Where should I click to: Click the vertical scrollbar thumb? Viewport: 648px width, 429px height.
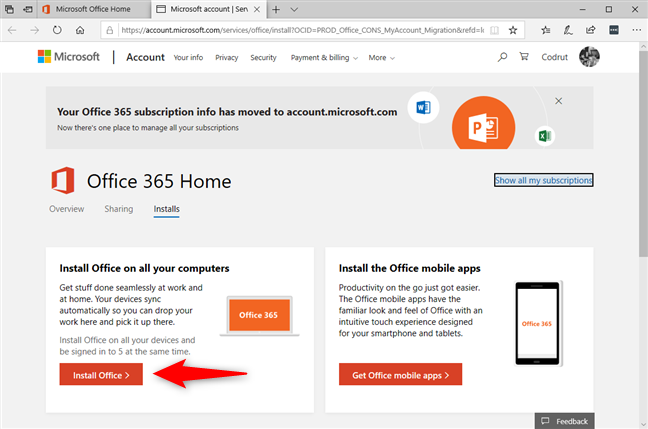(x=643, y=153)
